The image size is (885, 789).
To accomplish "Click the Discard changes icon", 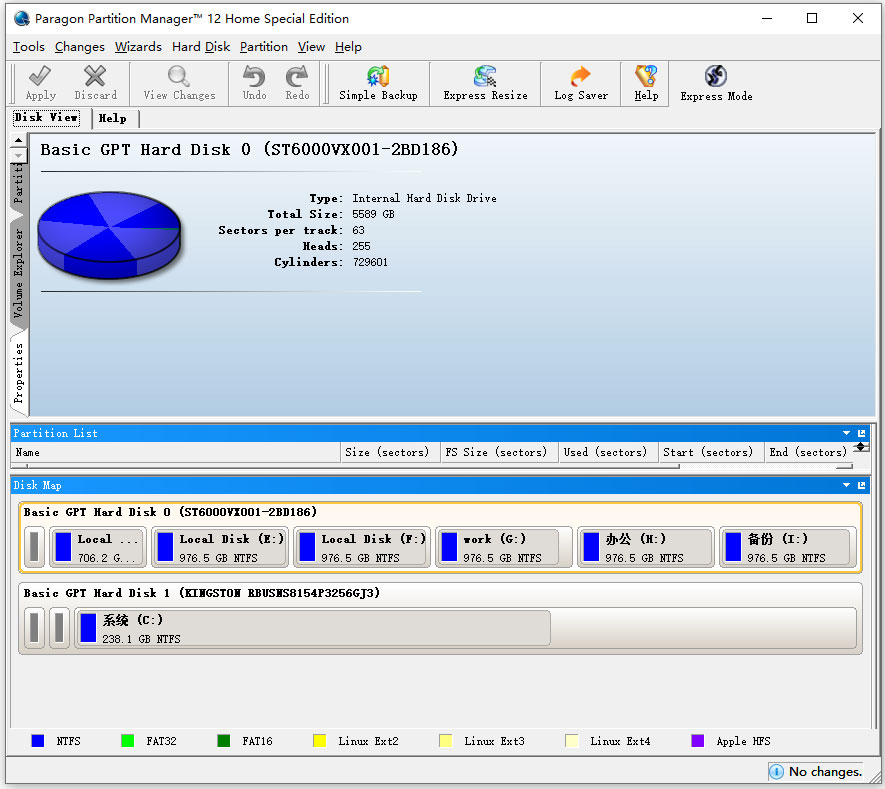I will (95, 83).
